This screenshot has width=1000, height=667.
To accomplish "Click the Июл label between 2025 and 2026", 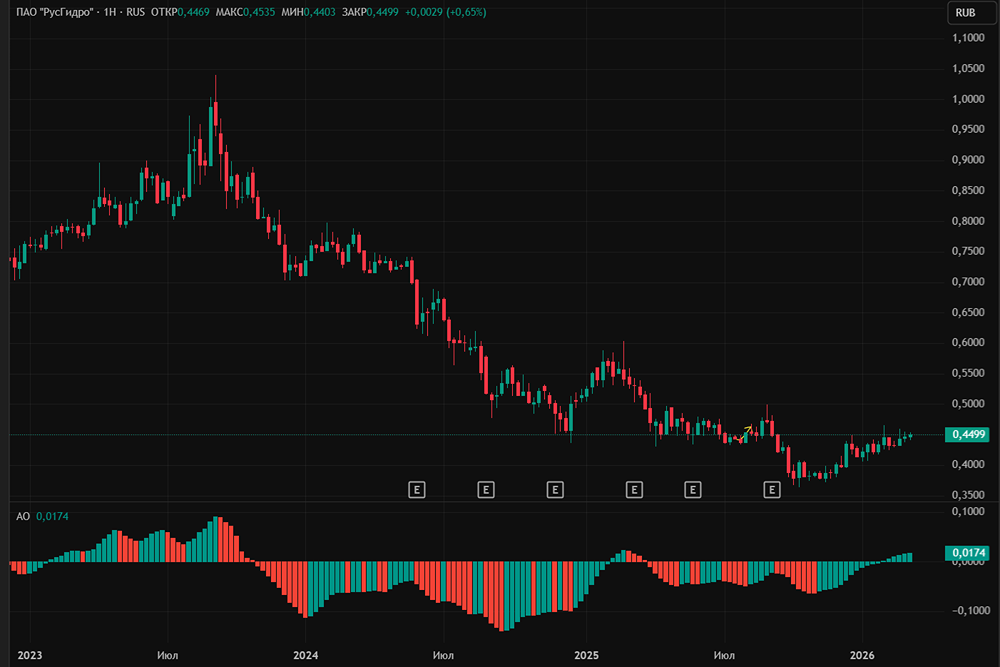I will click(724, 655).
